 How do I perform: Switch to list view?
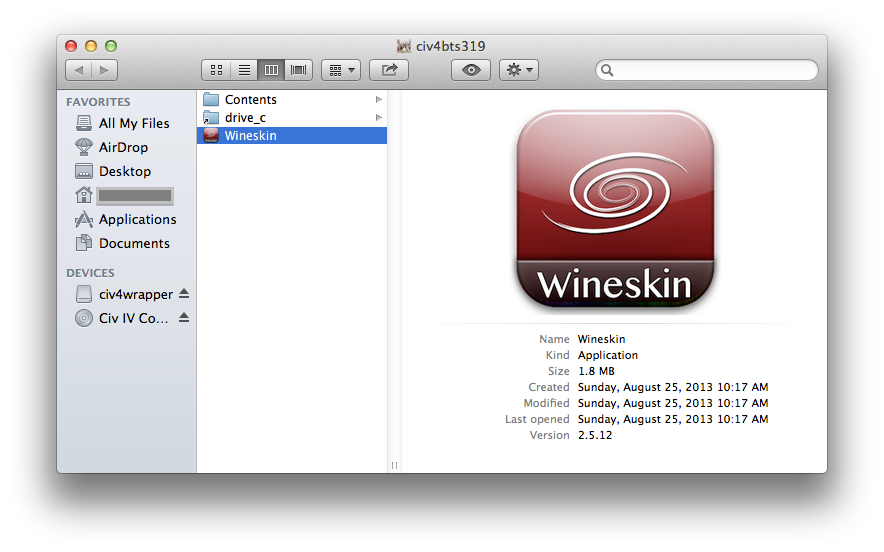tap(244, 70)
